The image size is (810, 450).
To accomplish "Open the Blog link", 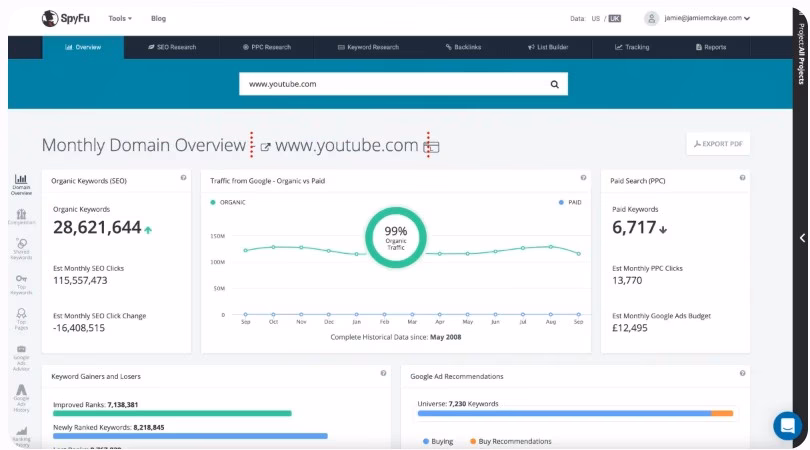I will 158,18.
